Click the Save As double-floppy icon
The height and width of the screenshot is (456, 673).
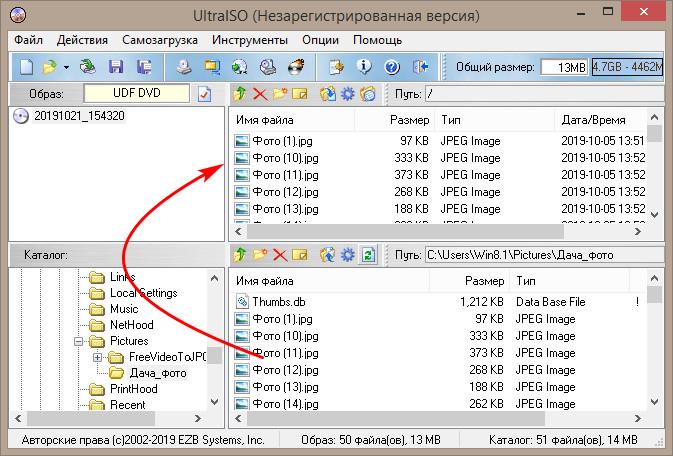[x=144, y=67]
